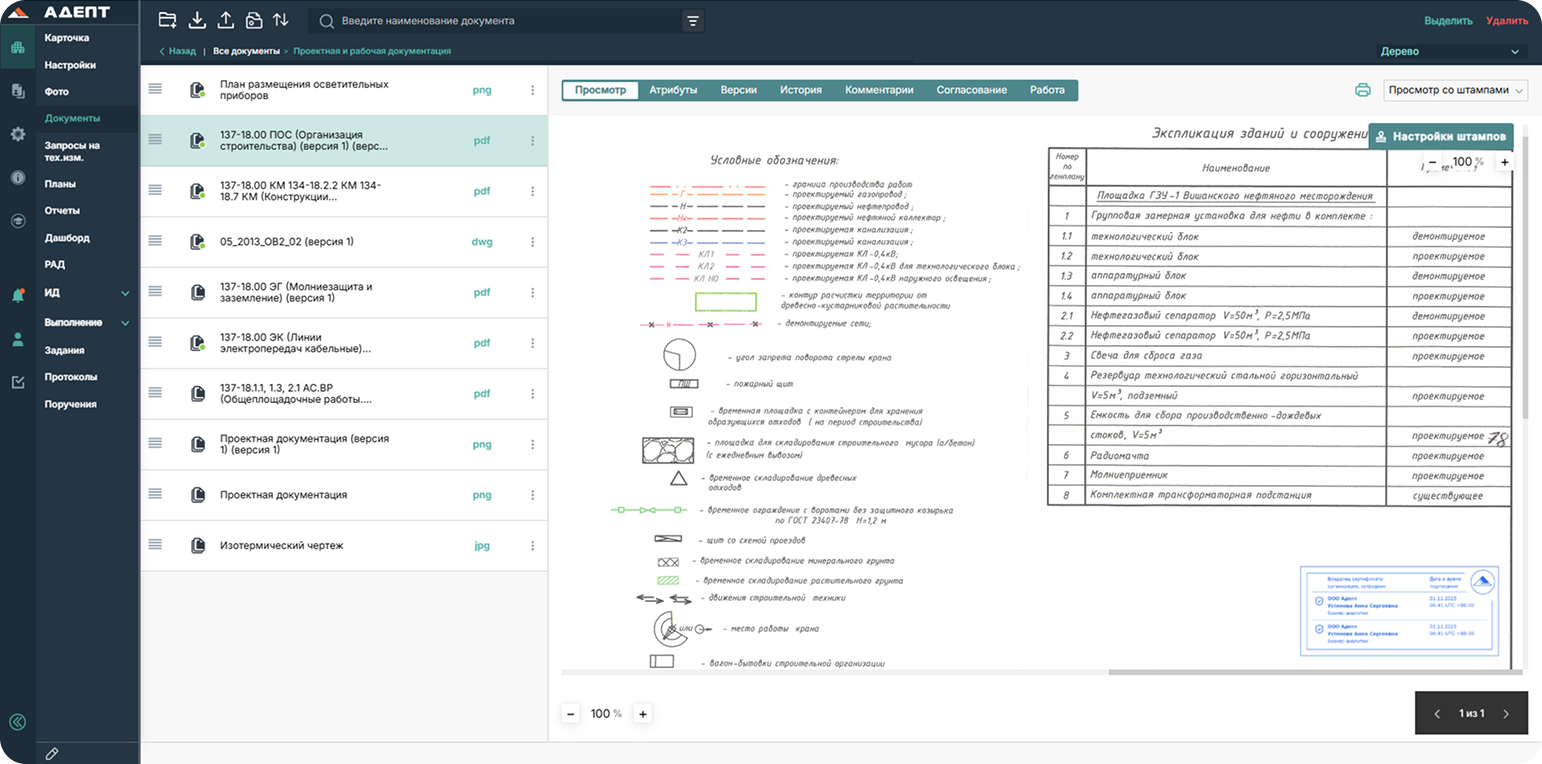Click the Назад back link

point(177,51)
